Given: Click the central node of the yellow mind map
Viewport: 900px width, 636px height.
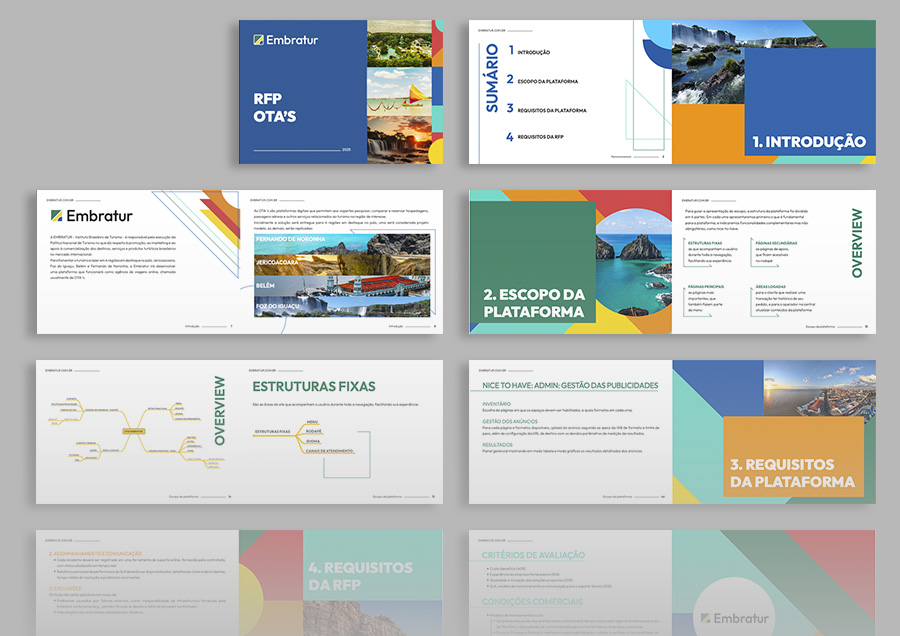Looking at the screenshot, I should pos(133,430).
